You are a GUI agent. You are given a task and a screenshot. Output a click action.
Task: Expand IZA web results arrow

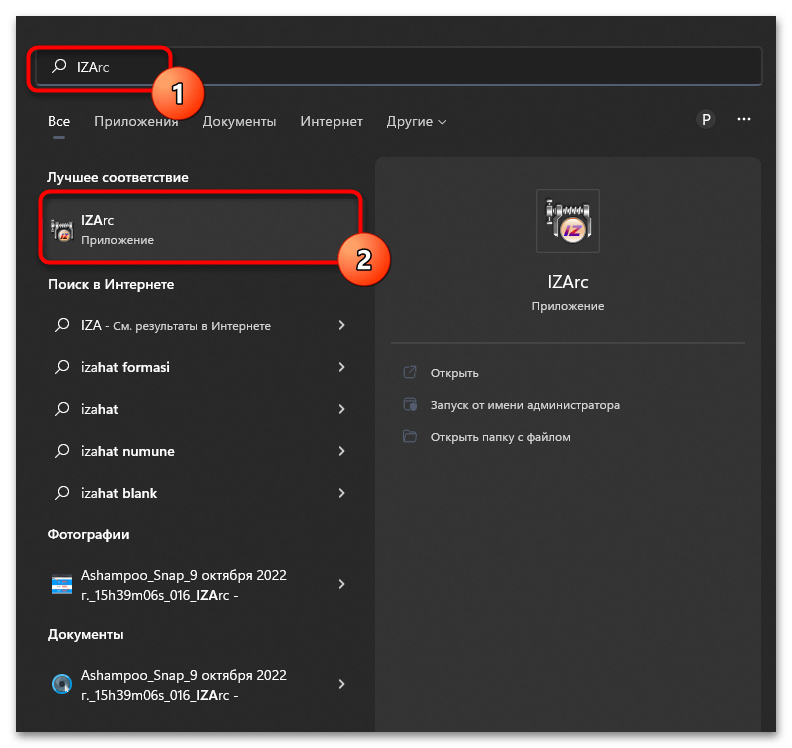tap(341, 325)
